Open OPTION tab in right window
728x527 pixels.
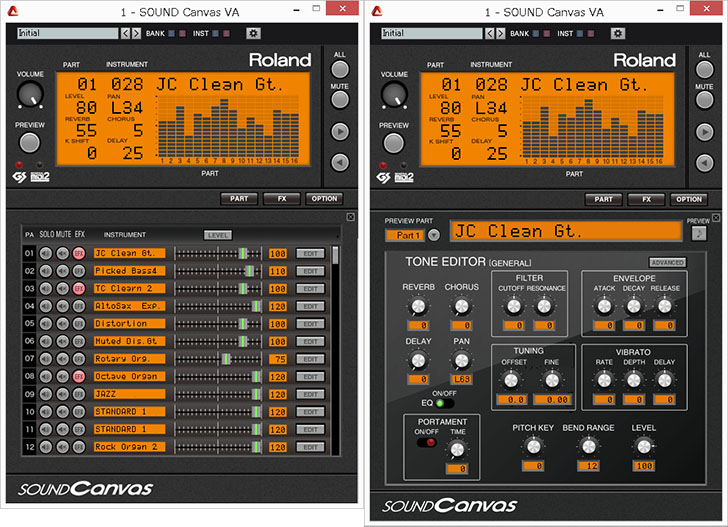click(x=689, y=199)
